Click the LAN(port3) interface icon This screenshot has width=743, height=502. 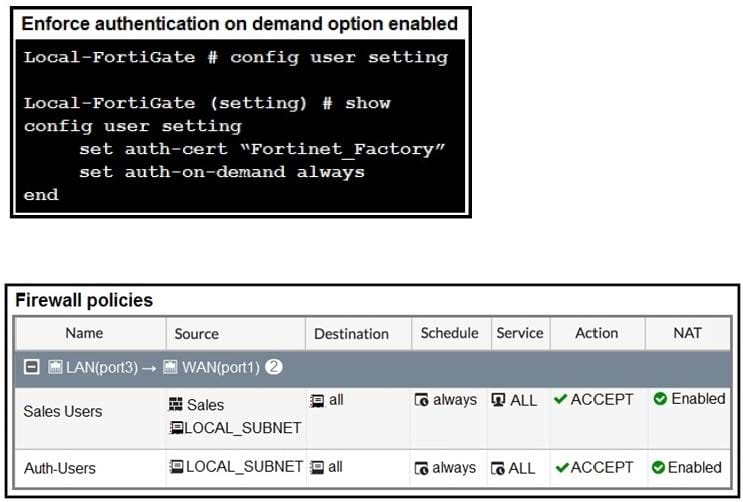(x=55, y=367)
